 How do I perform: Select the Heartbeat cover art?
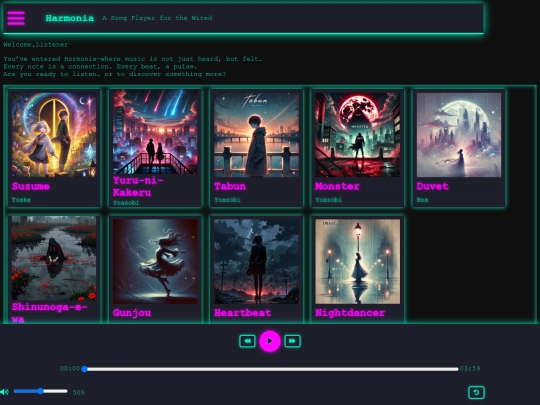tap(257, 261)
